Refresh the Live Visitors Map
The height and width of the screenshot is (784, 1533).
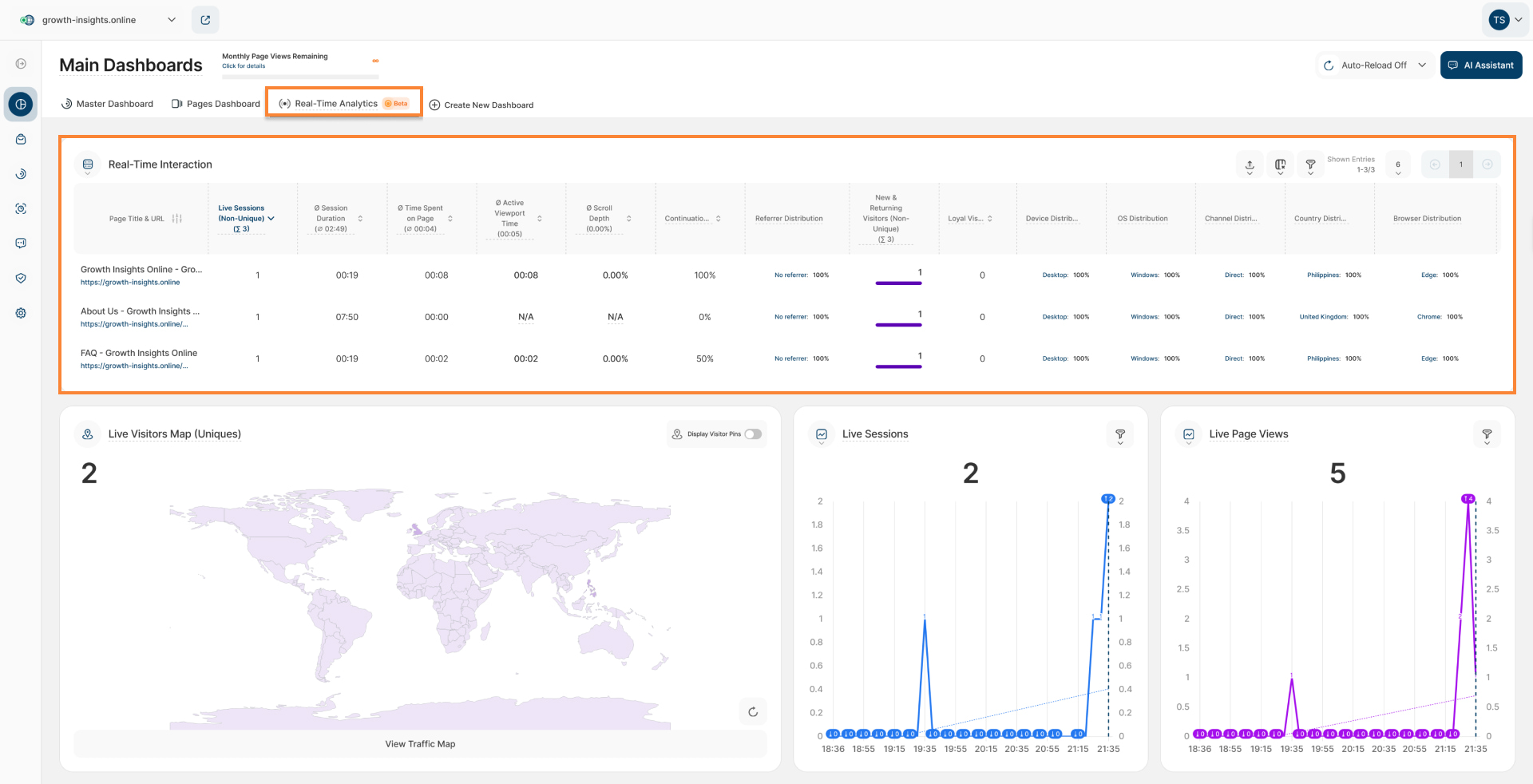pyautogui.click(x=753, y=711)
